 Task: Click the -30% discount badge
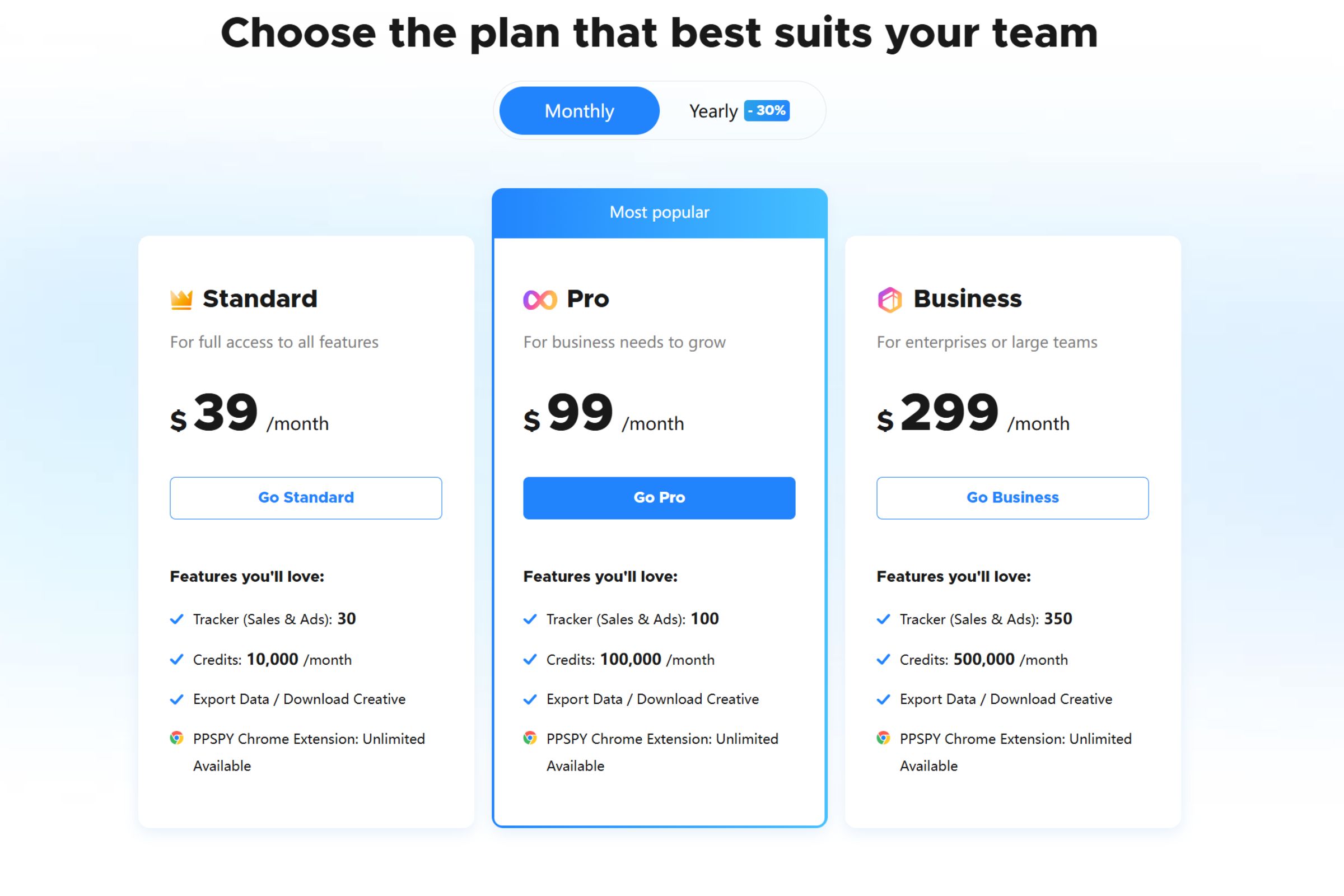pyautogui.click(x=766, y=110)
